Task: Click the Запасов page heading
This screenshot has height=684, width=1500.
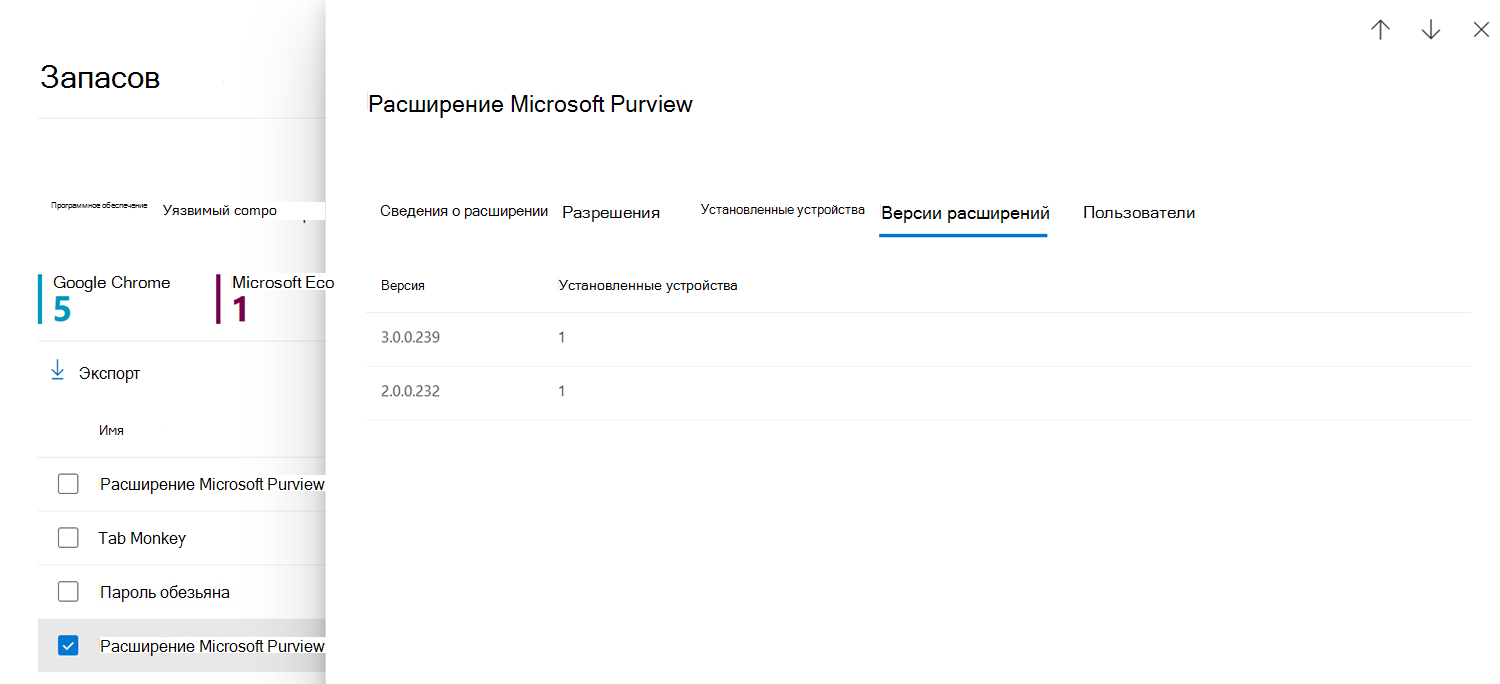Action: tap(100, 77)
